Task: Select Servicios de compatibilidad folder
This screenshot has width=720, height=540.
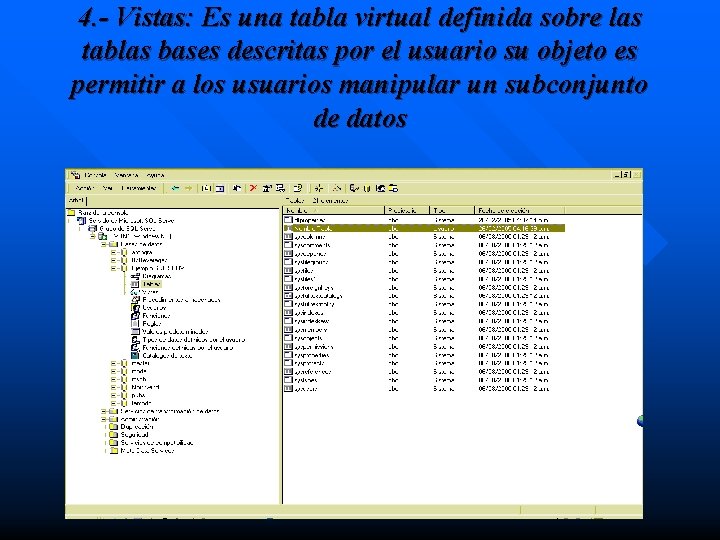Action: (x=157, y=443)
